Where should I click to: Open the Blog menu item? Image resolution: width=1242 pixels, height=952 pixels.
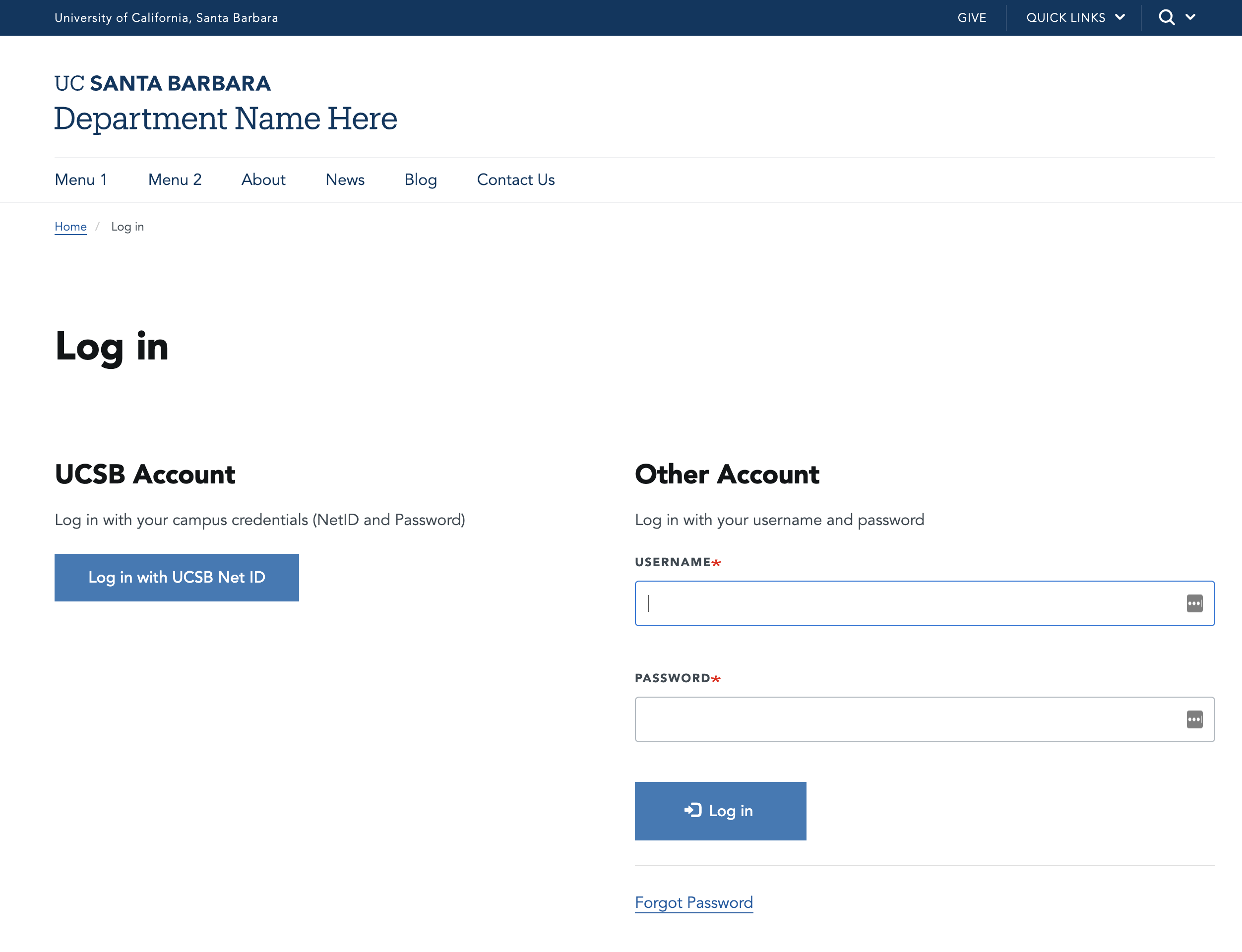pyautogui.click(x=421, y=179)
